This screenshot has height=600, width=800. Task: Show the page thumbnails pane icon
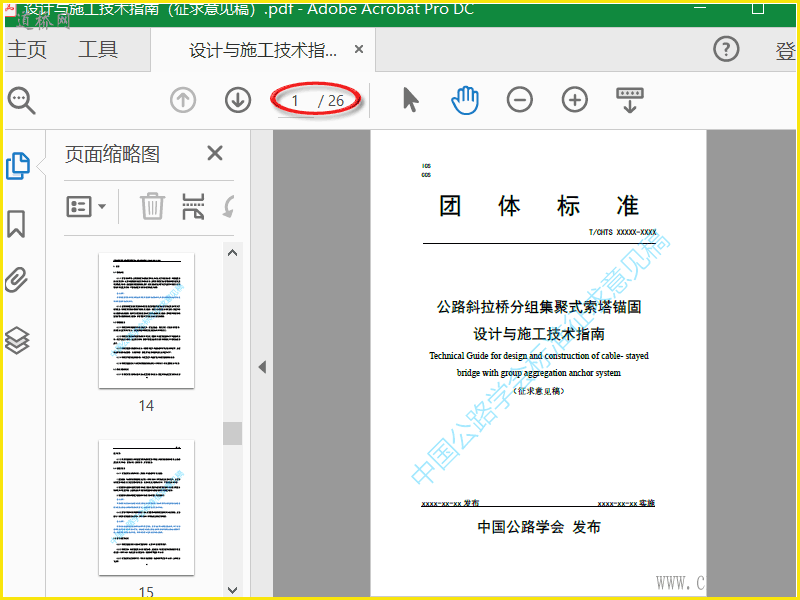[x=18, y=166]
